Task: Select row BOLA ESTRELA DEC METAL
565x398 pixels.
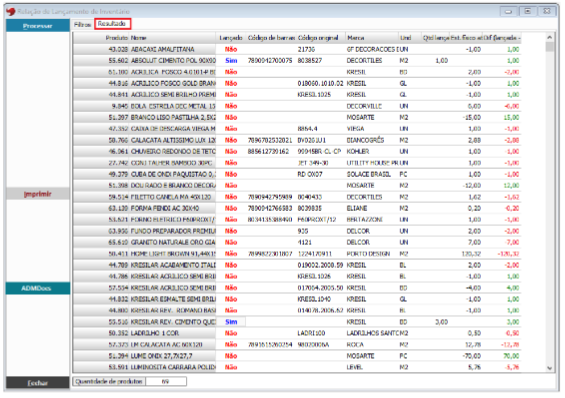Action: [297, 106]
